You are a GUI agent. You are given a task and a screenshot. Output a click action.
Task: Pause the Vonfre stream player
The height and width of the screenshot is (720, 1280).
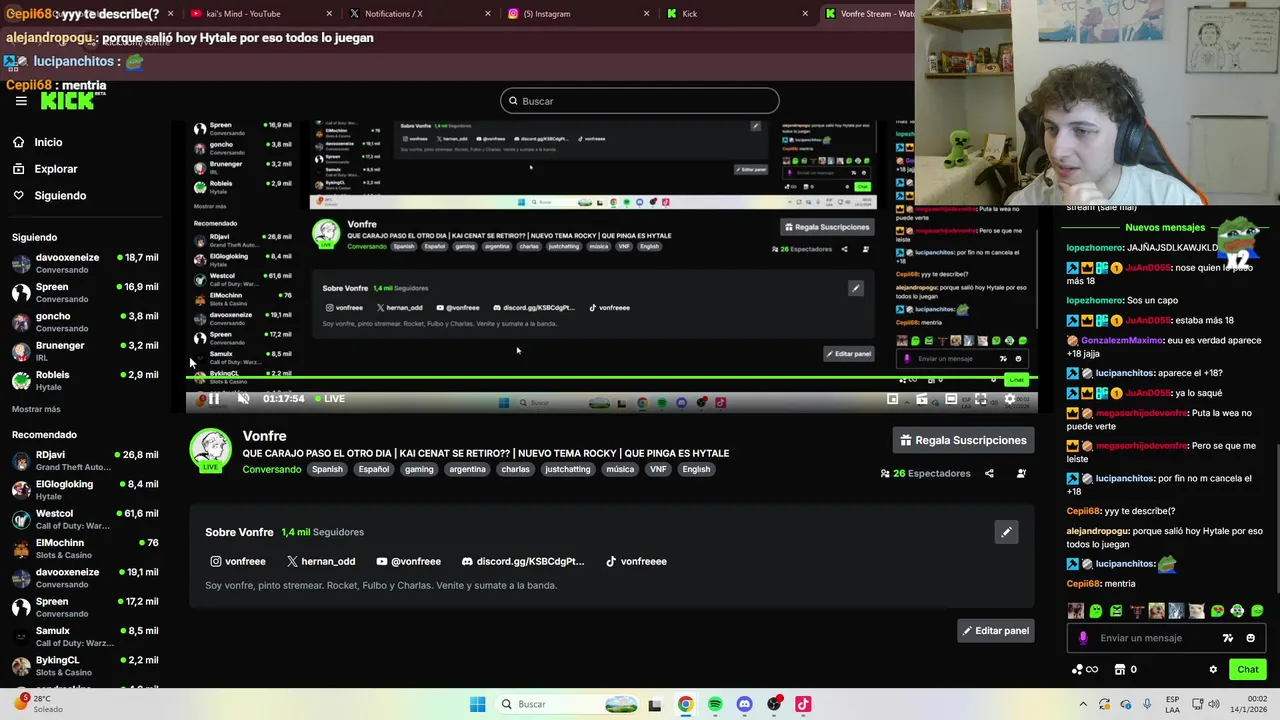point(213,398)
